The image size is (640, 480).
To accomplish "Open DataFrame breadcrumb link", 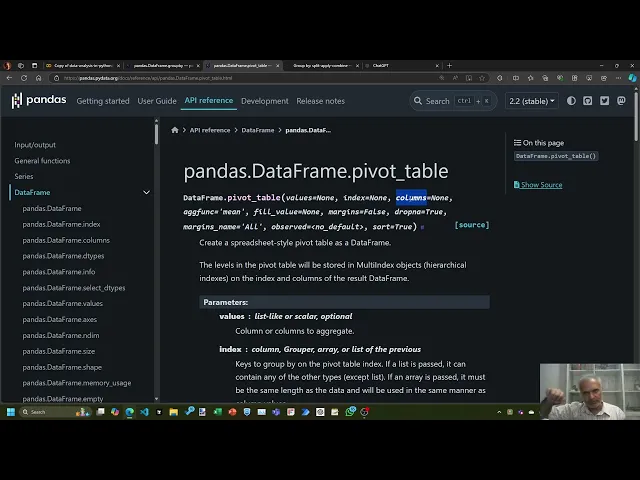I will click(258, 130).
